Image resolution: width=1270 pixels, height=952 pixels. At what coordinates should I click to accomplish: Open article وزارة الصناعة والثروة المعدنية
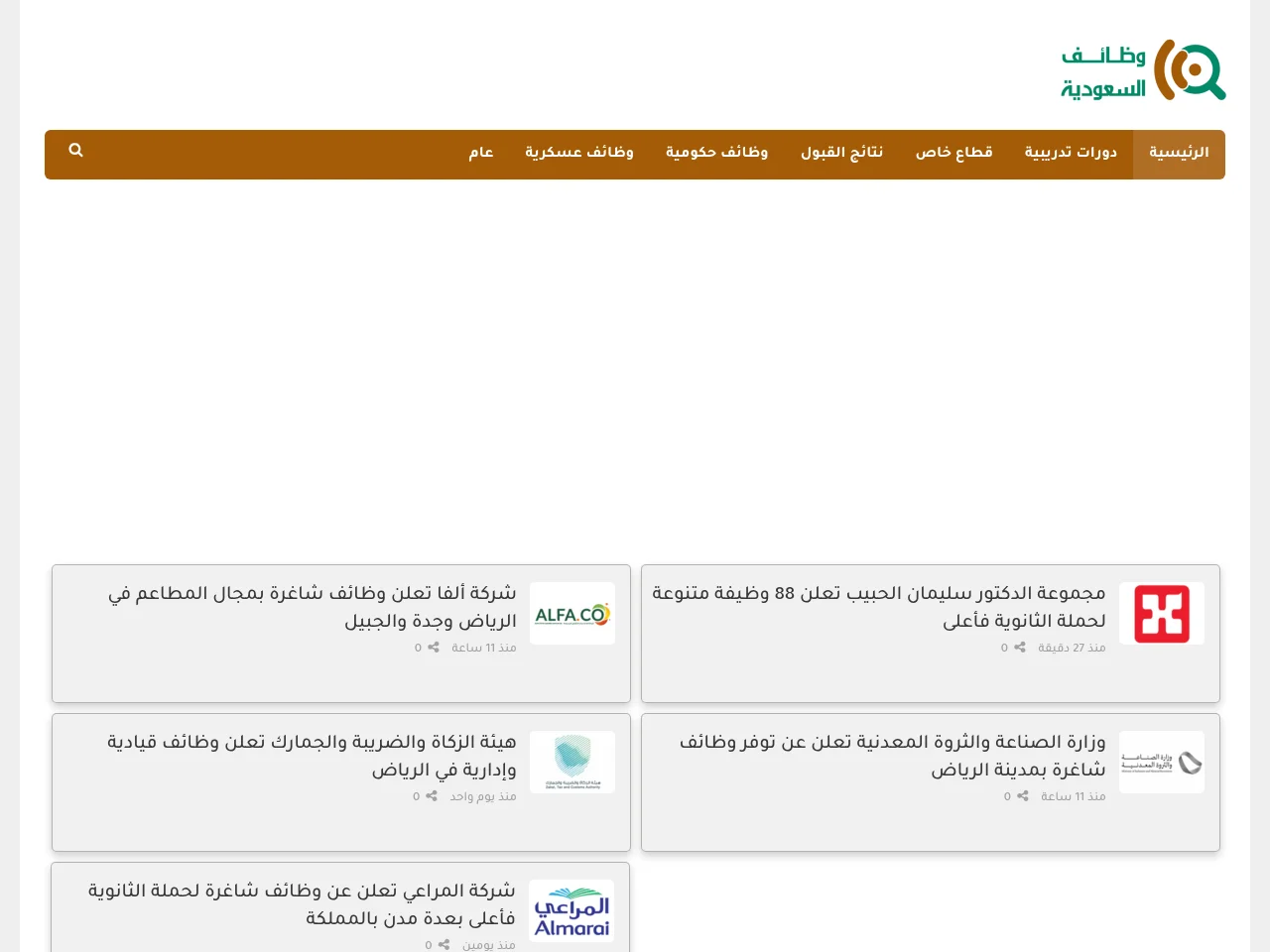coord(893,756)
